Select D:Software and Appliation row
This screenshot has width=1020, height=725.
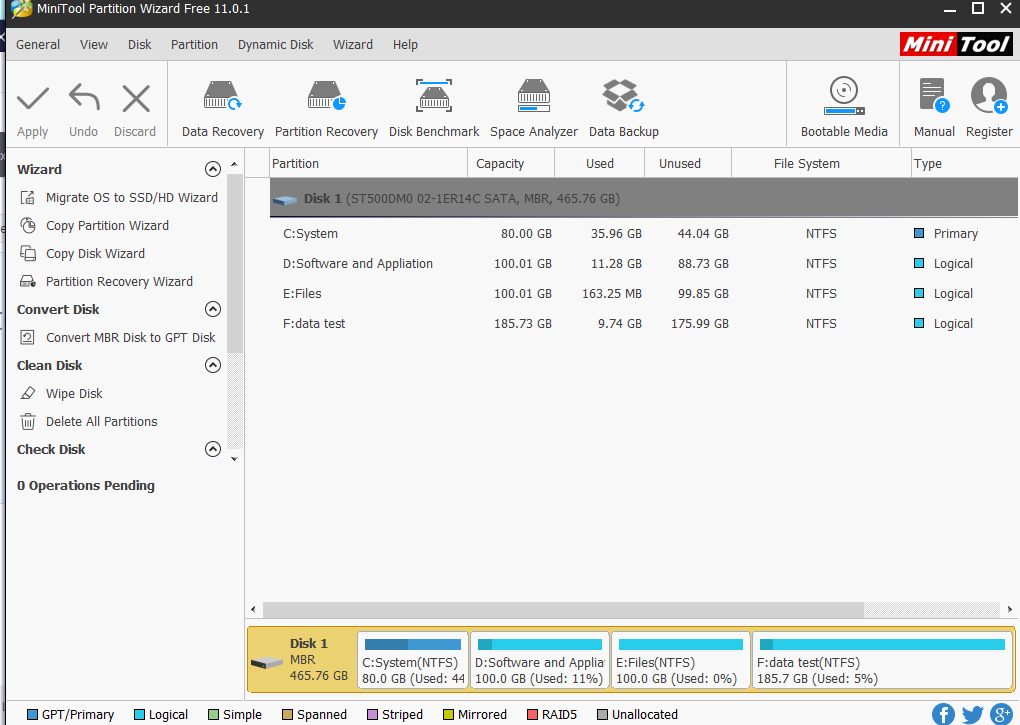click(644, 263)
